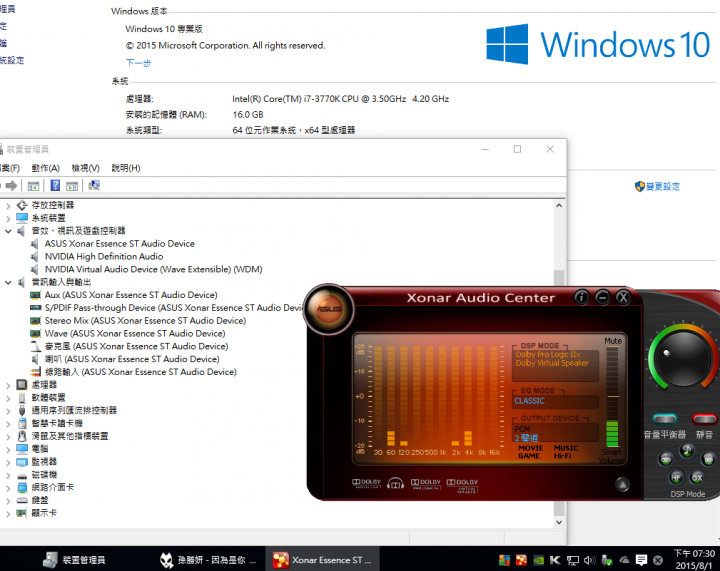Viewport: 720px width, 571px height.
Task: Select the movie DSP mode icon on right
Action: [709, 459]
